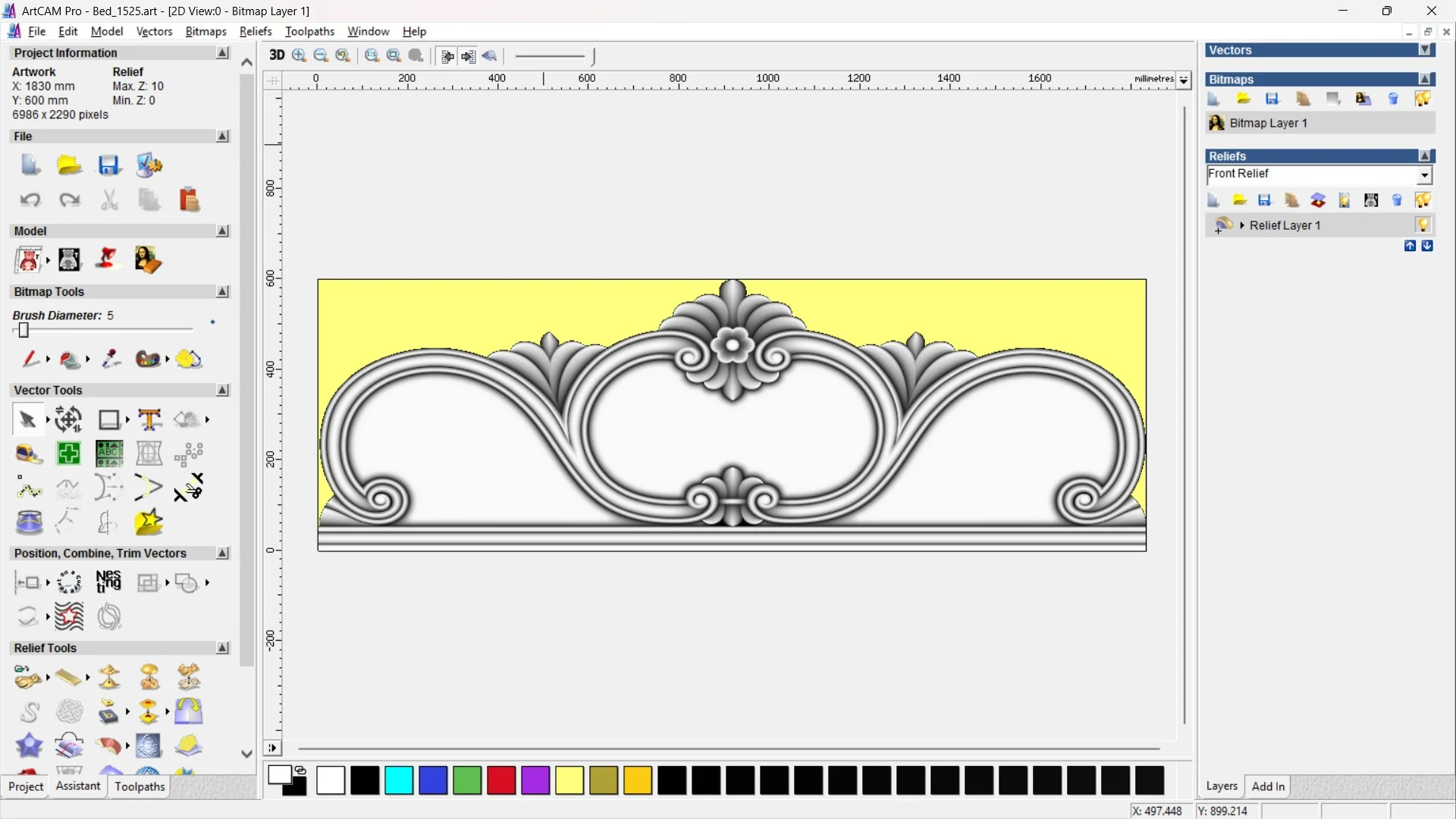Open the Add In tab
Image resolution: width=1456 pixels, height=819 pixels.
click(x=1268, y=786)
